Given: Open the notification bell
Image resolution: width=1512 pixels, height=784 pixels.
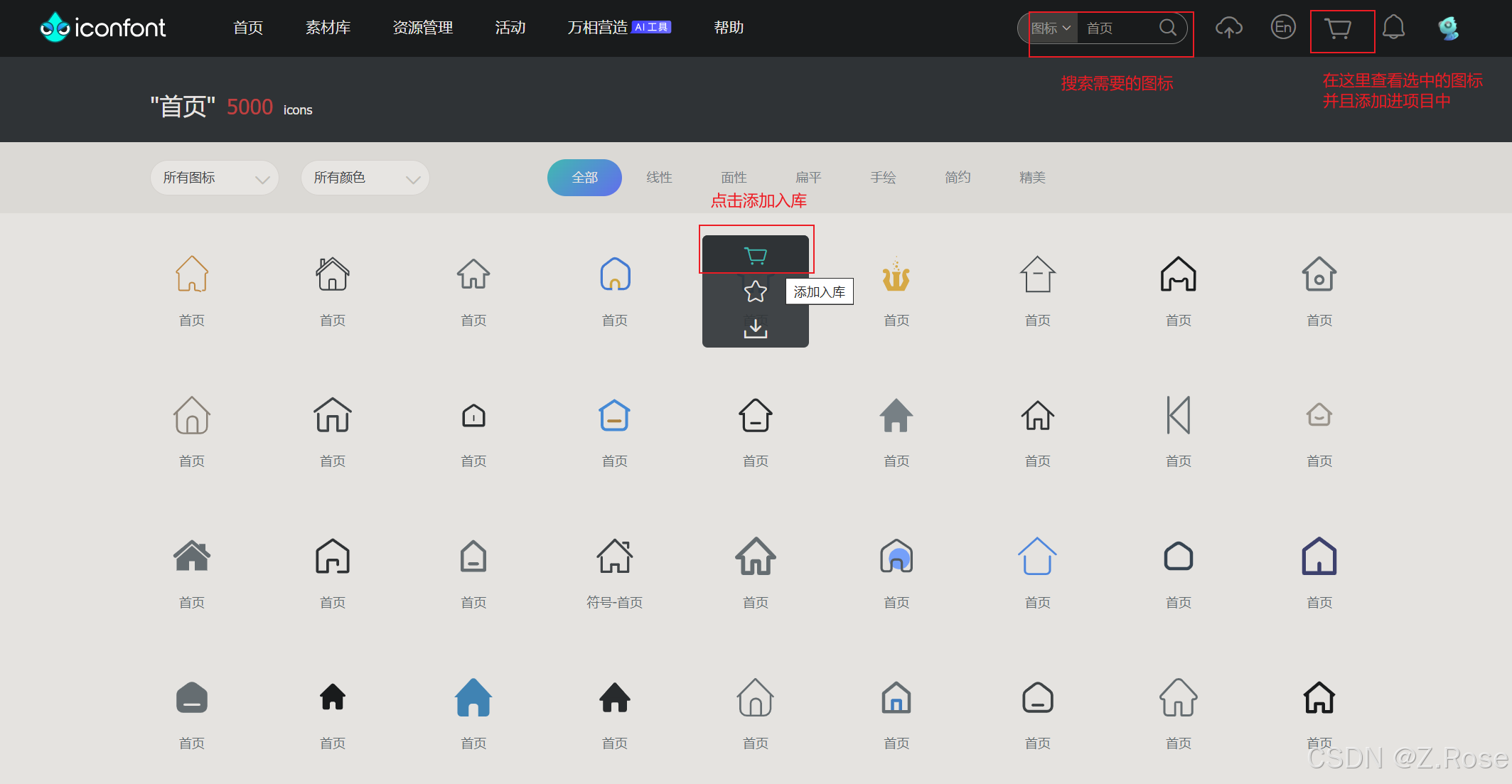Looking at the screenshot, I should pyautogui.click(x=1394, y=28).
